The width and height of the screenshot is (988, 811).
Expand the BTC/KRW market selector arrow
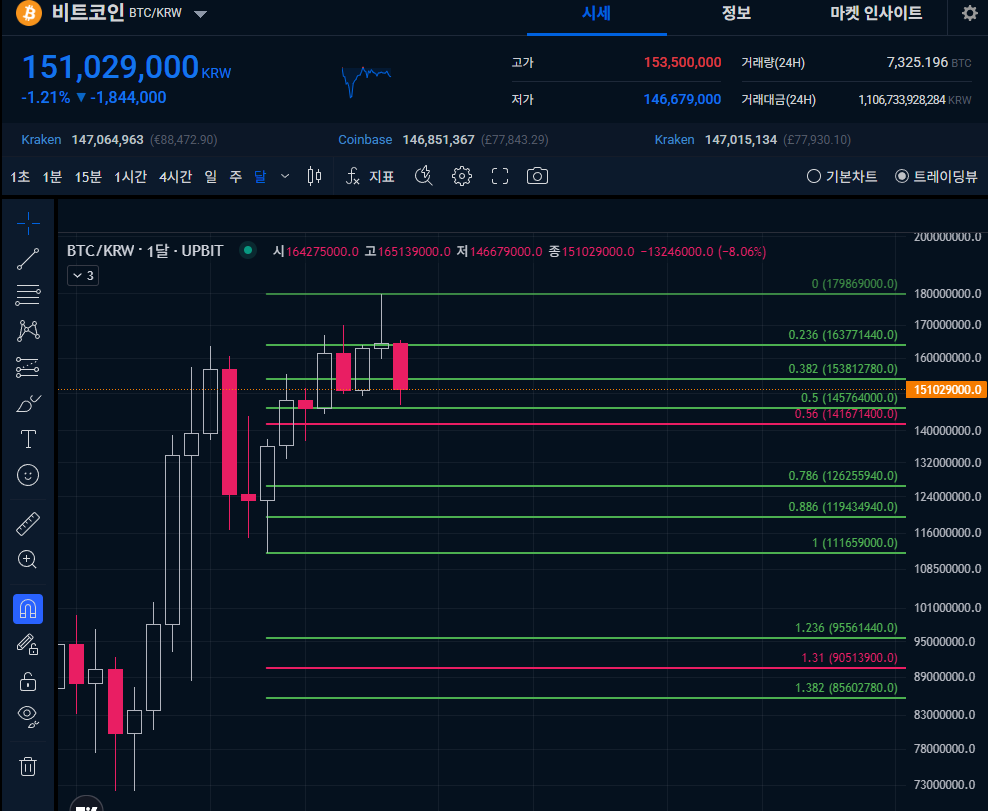click(x=200, y=14)
